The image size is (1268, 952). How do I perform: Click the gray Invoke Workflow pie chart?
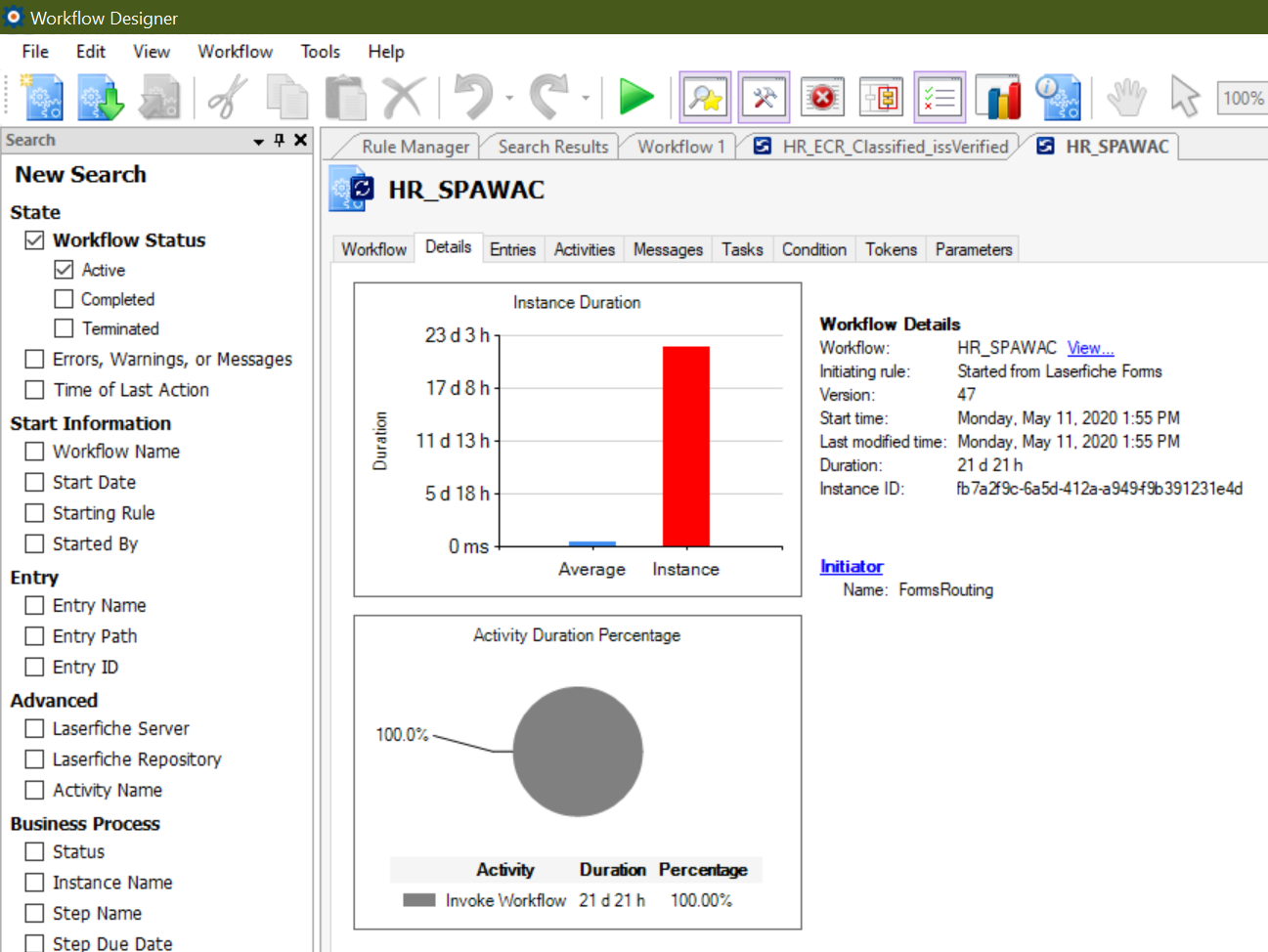coord(578,752)
